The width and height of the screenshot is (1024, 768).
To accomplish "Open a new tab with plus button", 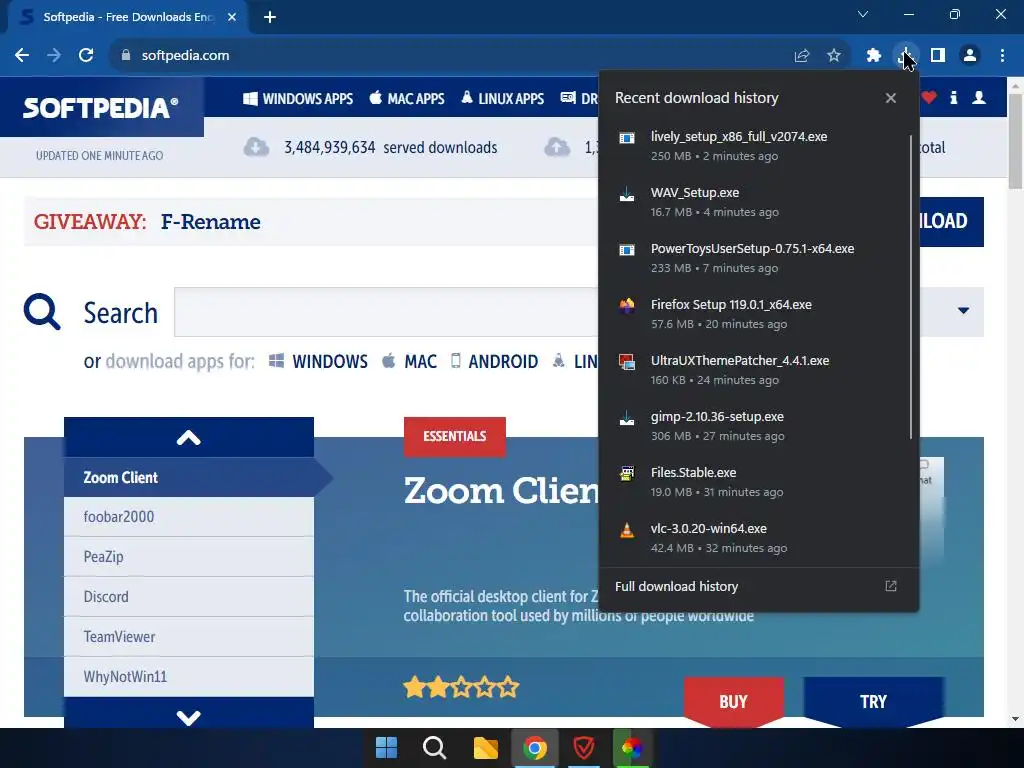I will click(x=270, y=17).
